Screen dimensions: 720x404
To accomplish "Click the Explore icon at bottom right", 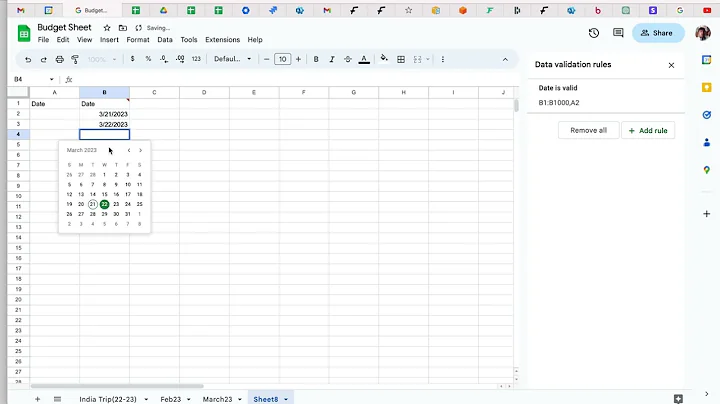I will tap(678, 398).
